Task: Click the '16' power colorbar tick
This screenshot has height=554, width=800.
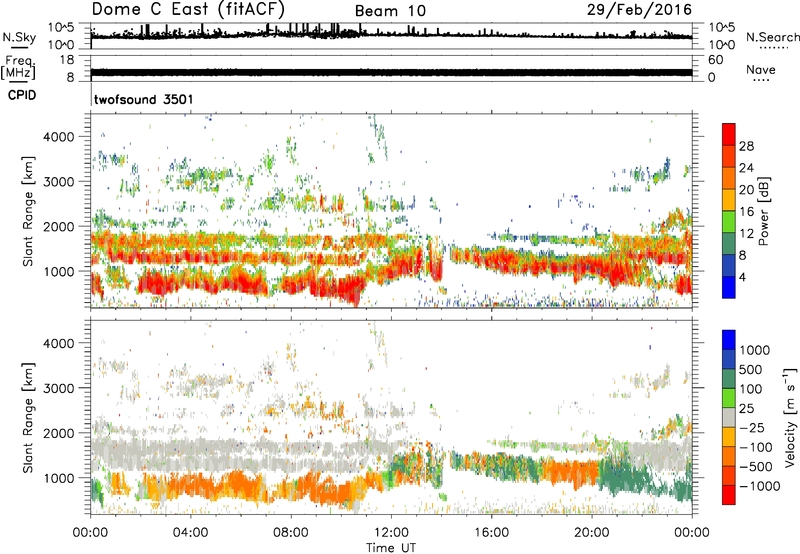Action: pyautogui.click(x=746, y=212)
